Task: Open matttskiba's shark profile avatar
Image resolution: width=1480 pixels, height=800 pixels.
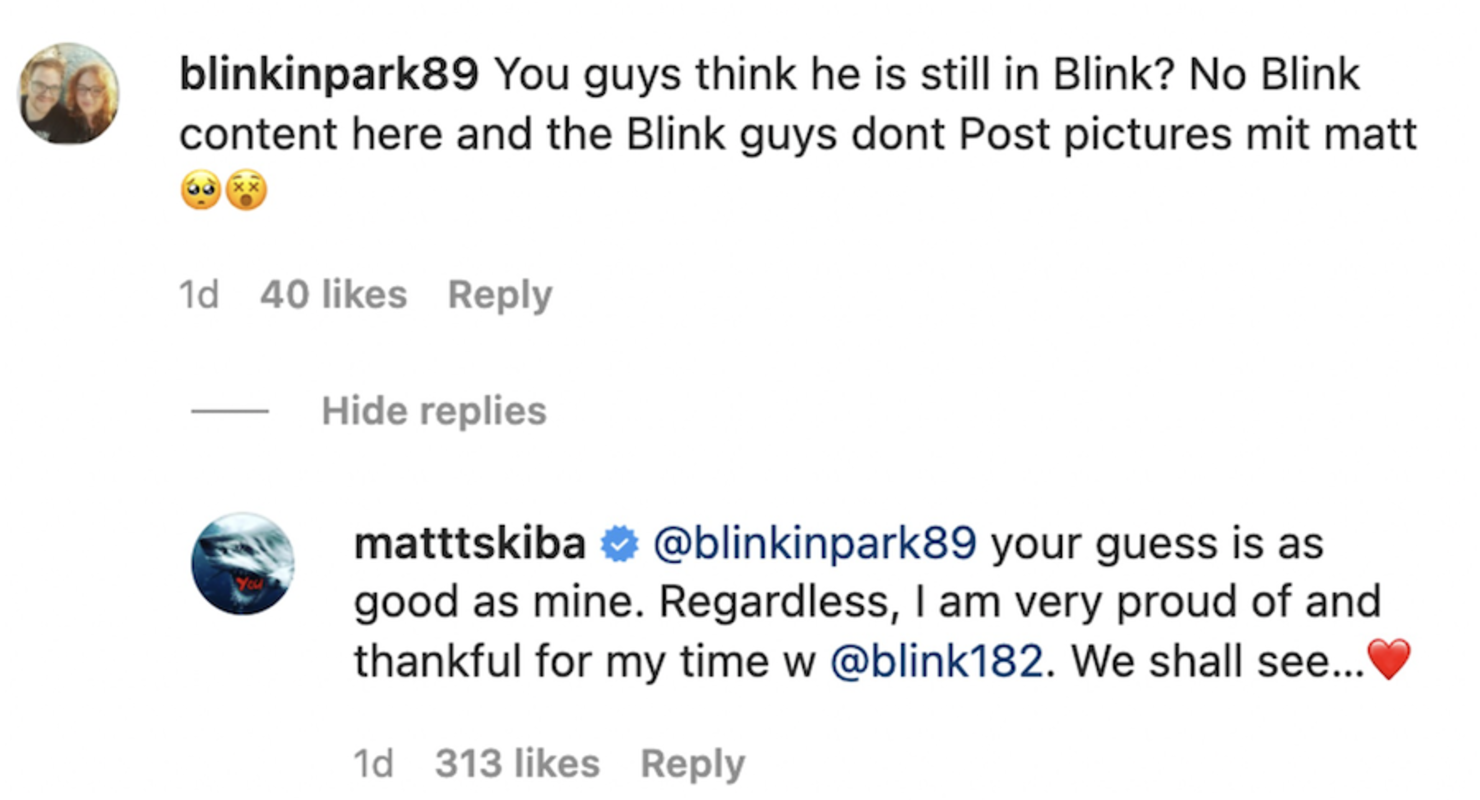Action: pyautogui.click(x=243, y=564)
